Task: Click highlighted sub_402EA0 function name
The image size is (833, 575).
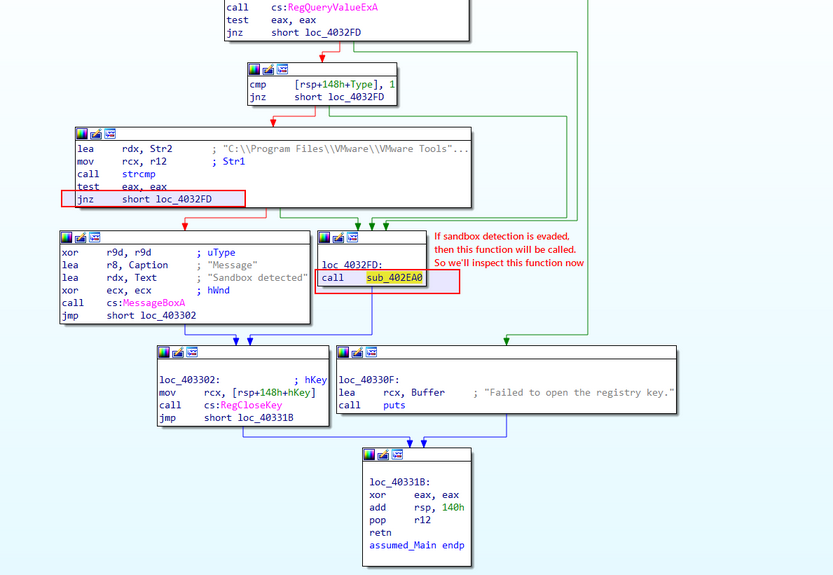Action: [394, 277]
